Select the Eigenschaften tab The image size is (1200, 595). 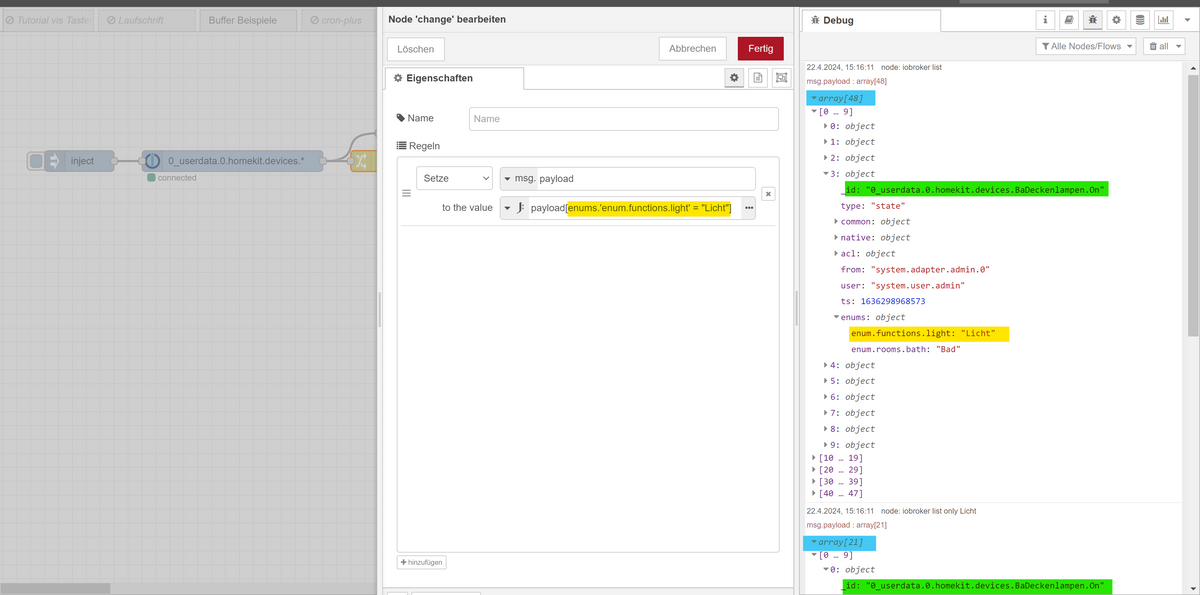(x=454, y=78)
